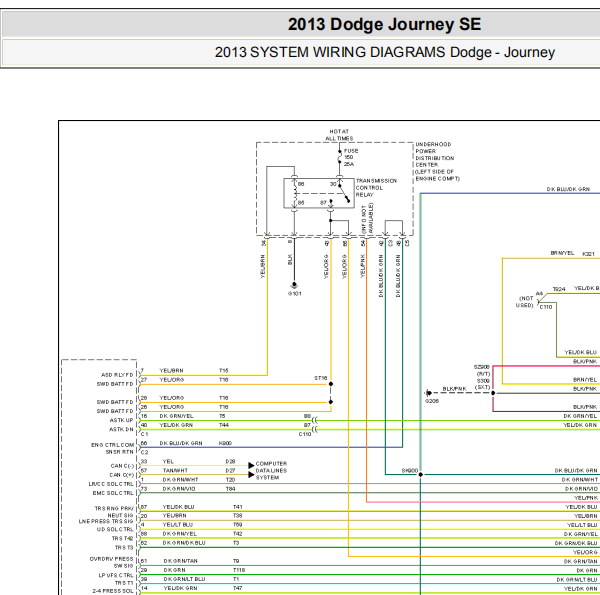Select '2013 SYSTEM WIRING DIAGRAMS Dodge - Journey' heading
Viewport: 600px width, 595px height.
pos(385,52)
